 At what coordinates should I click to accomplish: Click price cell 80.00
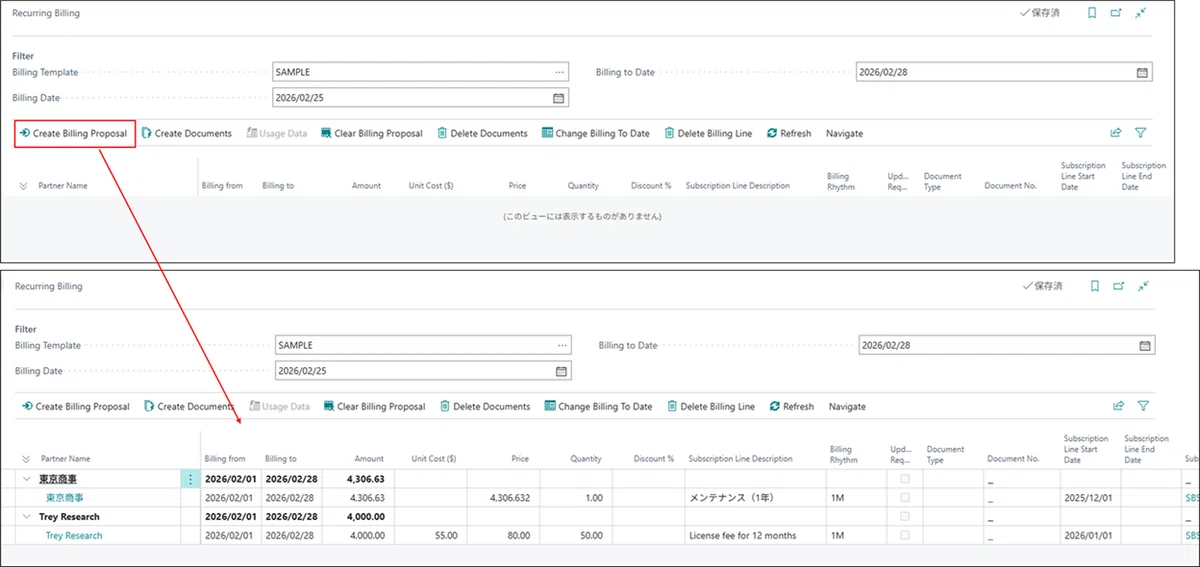517,536
